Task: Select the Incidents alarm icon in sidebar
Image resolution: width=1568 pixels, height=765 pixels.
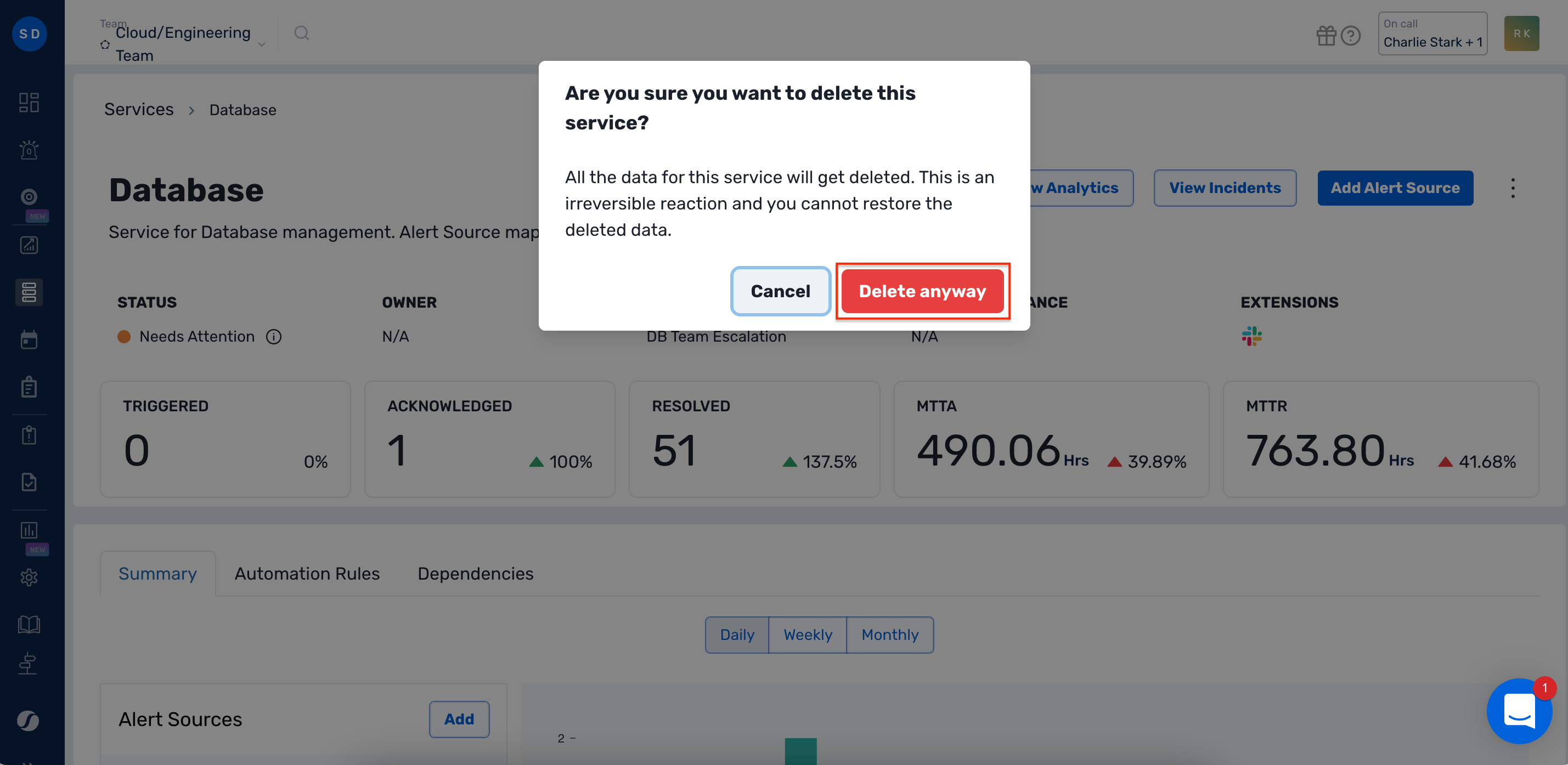Action: 29,150
